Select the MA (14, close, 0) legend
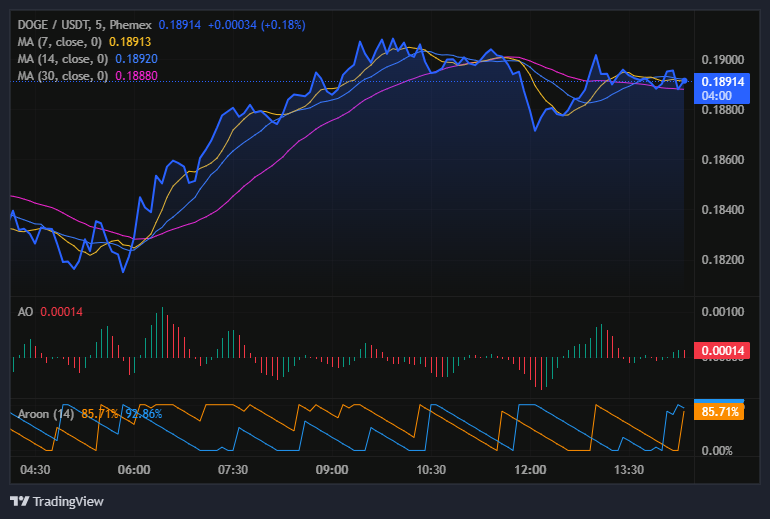Viewport: 770px width, 519px height. (66, 59)
